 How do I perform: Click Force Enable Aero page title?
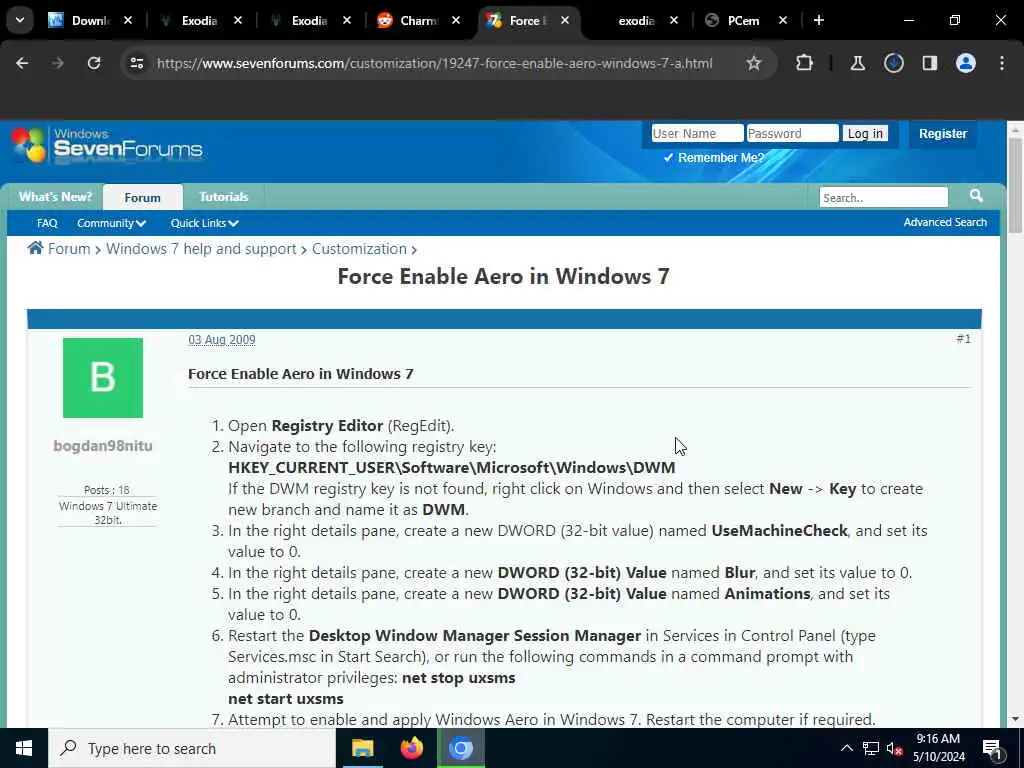coord(504,276)
